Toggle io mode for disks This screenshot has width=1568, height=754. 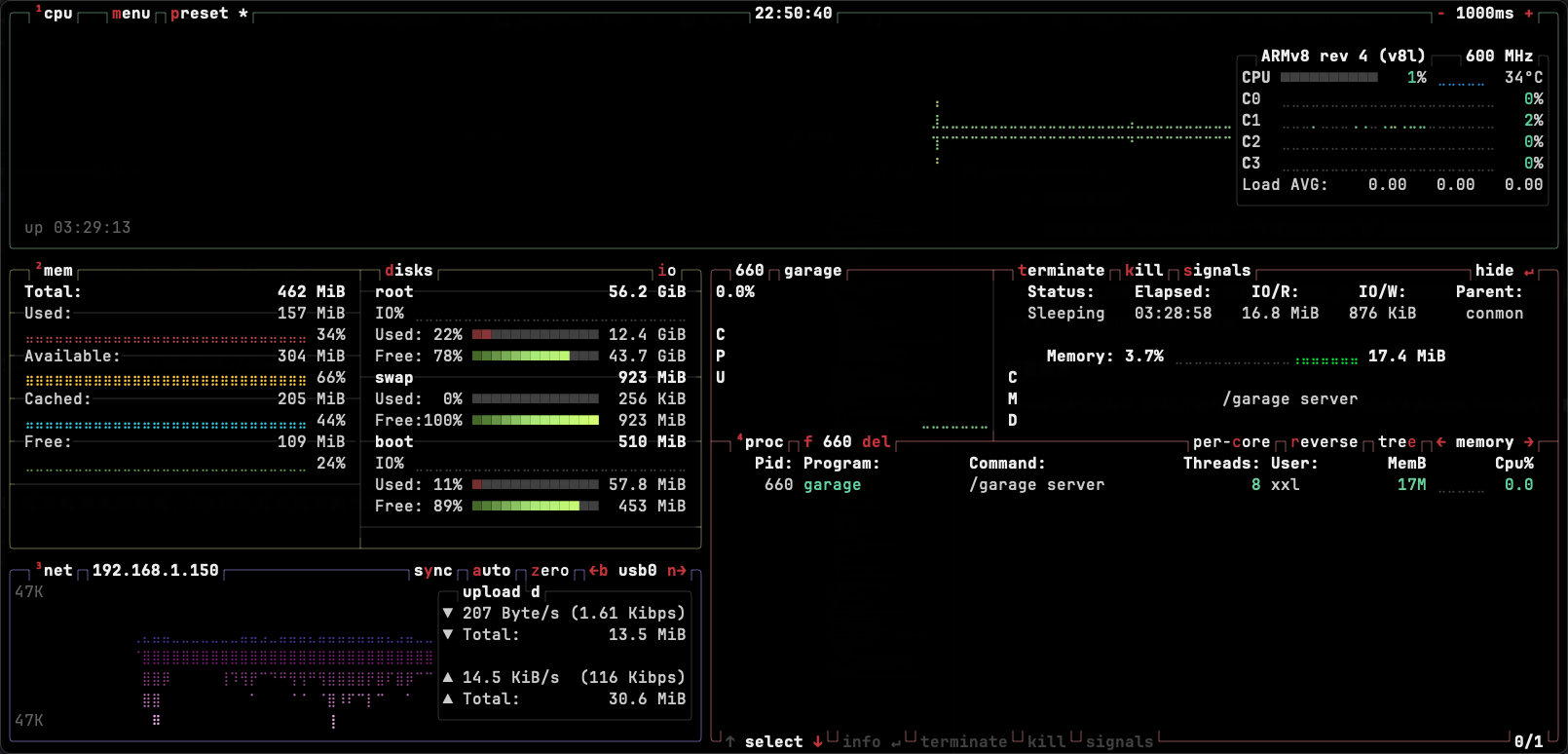pos(667,271)
